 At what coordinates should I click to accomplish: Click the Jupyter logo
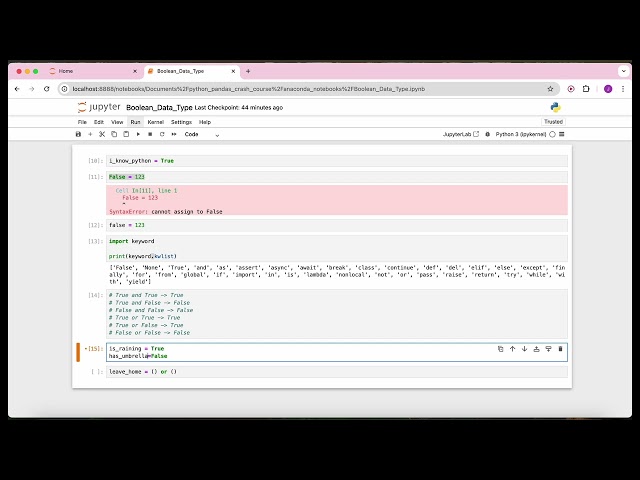[x=99, y=107]
